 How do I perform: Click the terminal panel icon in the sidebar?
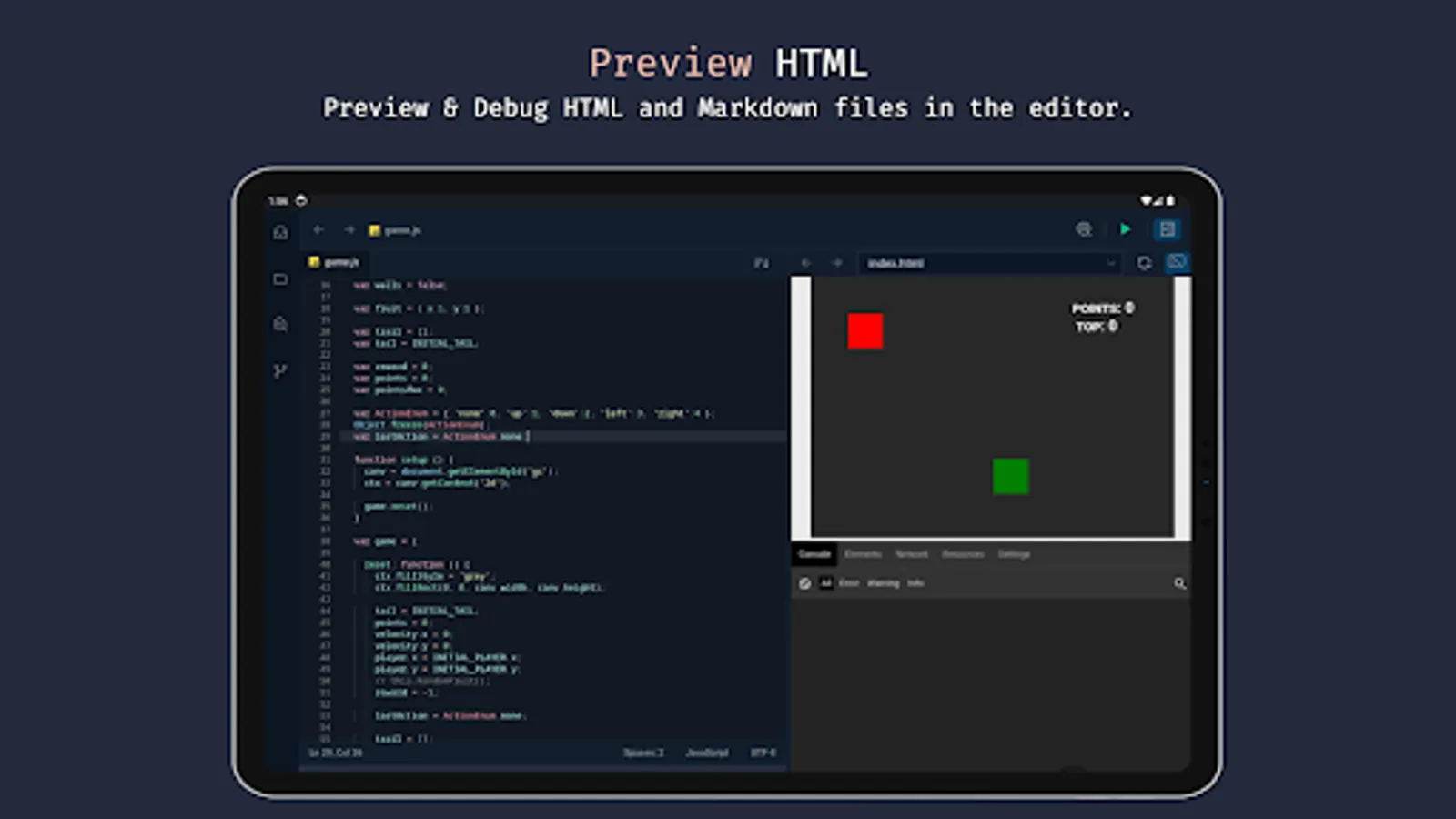click(279, 279)
